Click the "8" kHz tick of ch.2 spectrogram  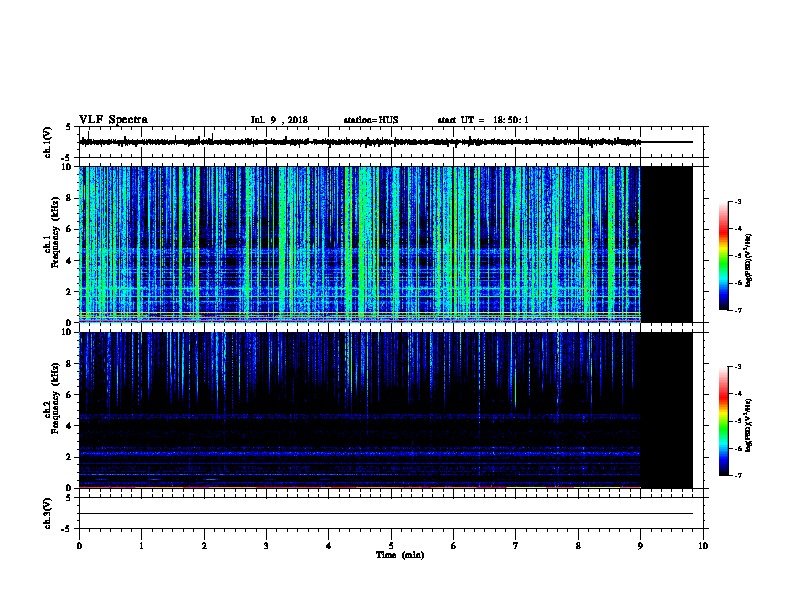[69, 364]
